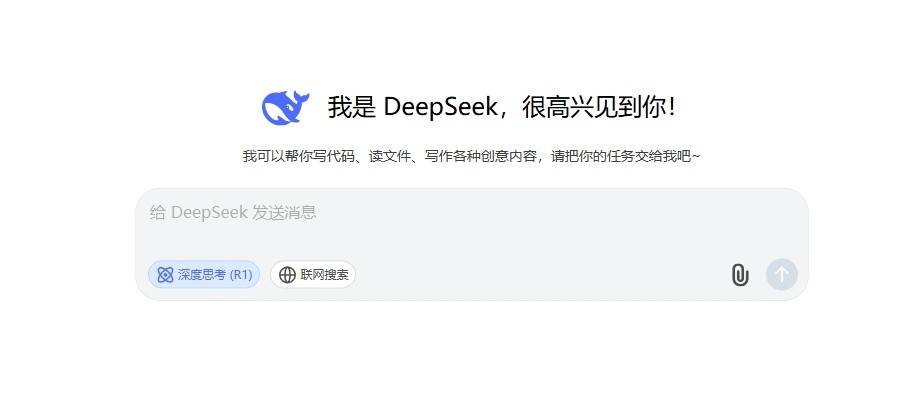Send the message with the up-arrow button
This screenshot has height=420, width=915.
781,274
